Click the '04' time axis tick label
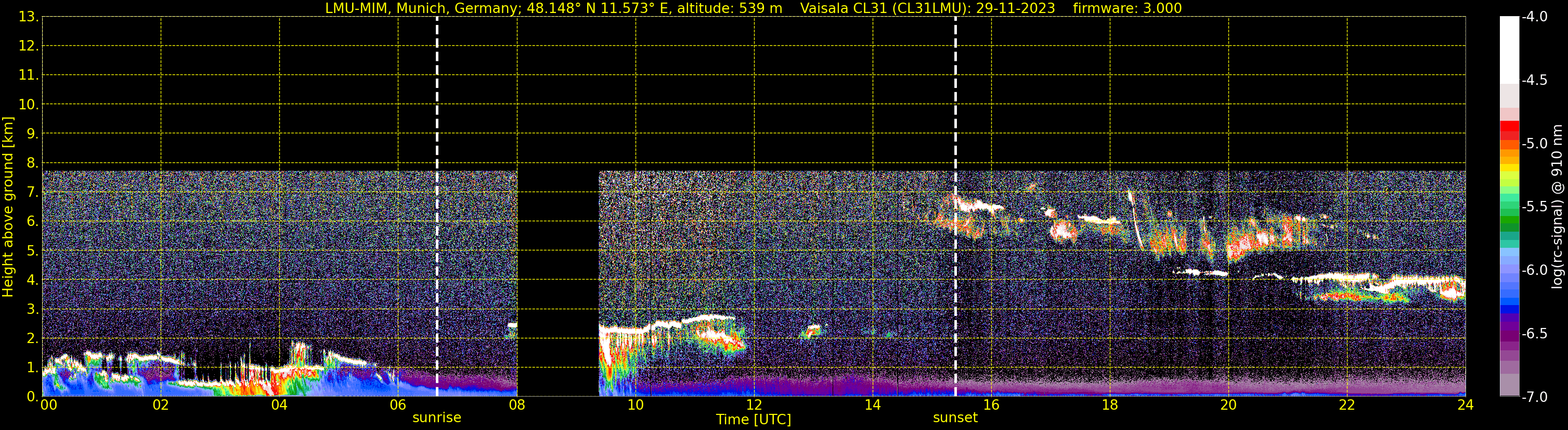1568x430 pixels. (279, 405)
